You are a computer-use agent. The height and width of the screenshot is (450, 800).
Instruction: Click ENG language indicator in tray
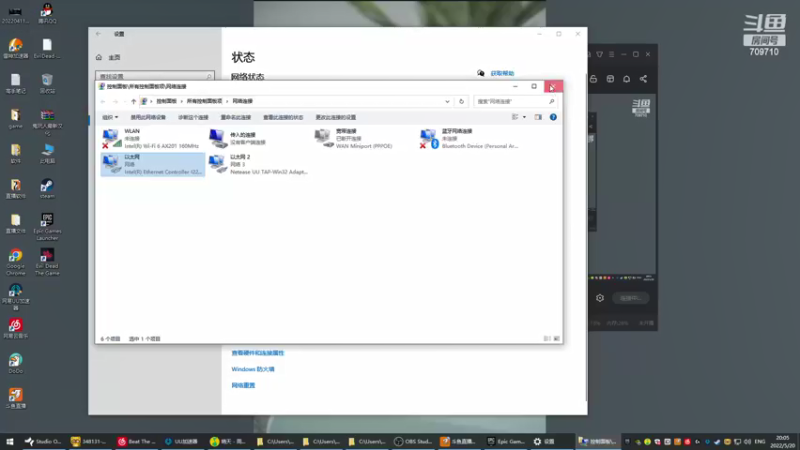(x=760, y=441)
